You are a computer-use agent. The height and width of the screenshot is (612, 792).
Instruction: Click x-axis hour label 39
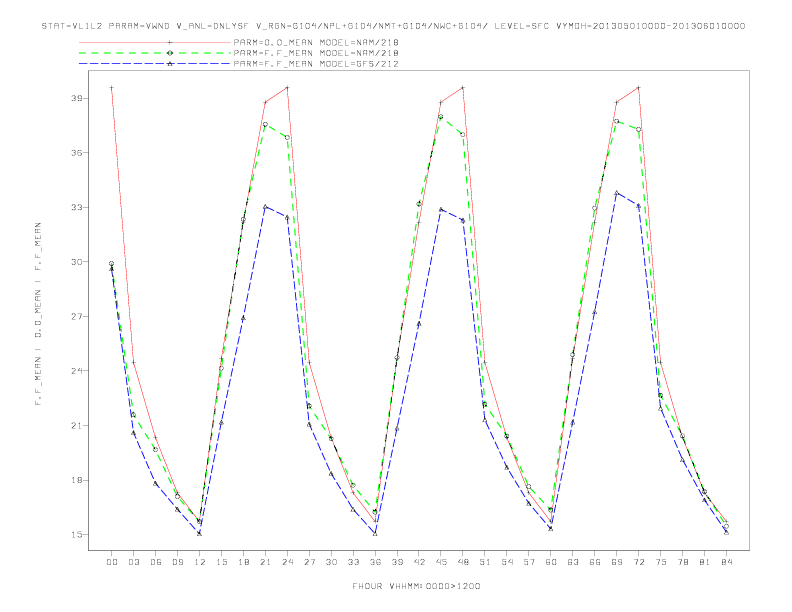[397, 562]
